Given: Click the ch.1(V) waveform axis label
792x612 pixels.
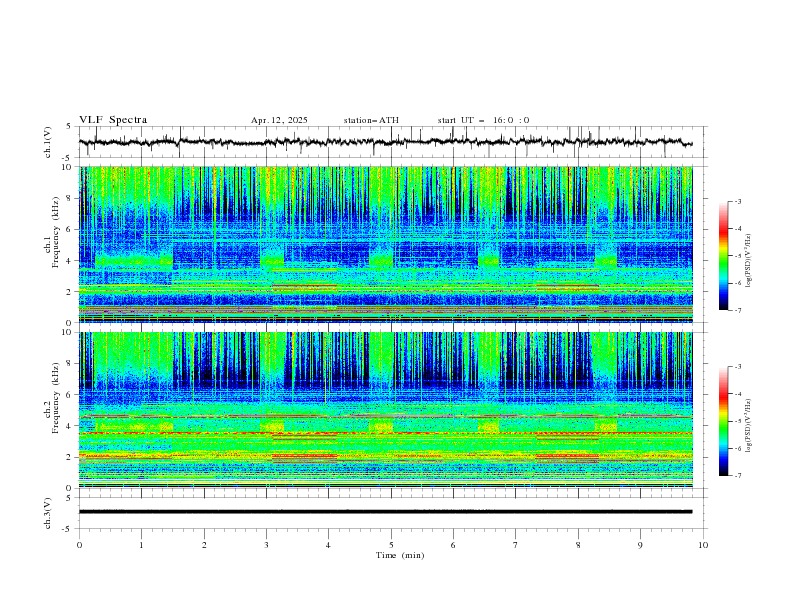Looking at the screenshot, I should tap(48, 142).
